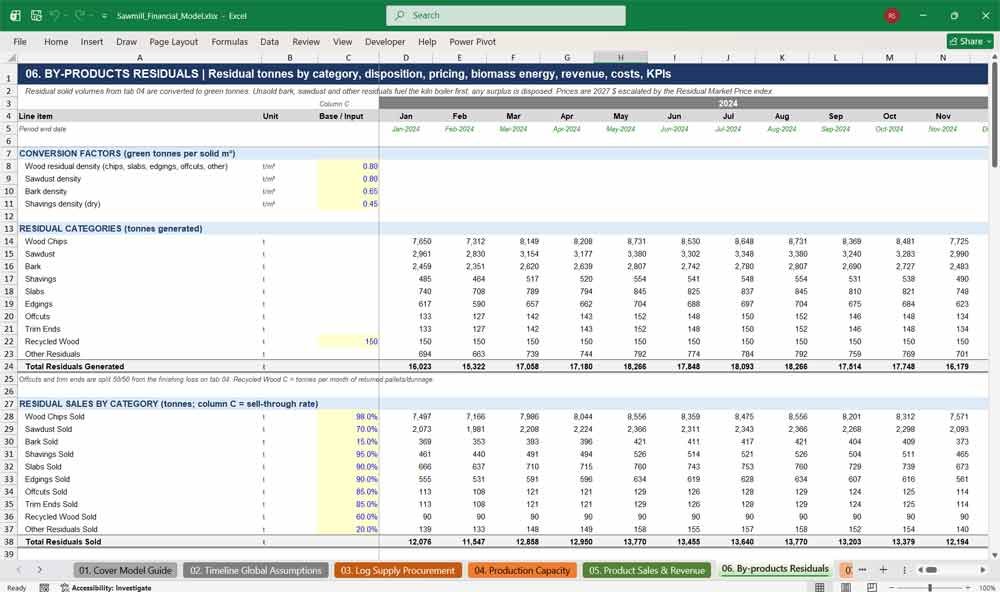This screenshot has height=592, width=1000.
Task: Open the Developer ribbon tab
Action: tap(385, 41)
